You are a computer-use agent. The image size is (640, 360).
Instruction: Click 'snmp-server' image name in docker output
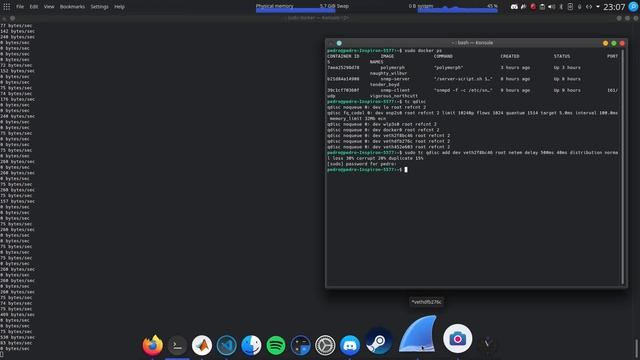pyautogui.click(x=395, y=79)
